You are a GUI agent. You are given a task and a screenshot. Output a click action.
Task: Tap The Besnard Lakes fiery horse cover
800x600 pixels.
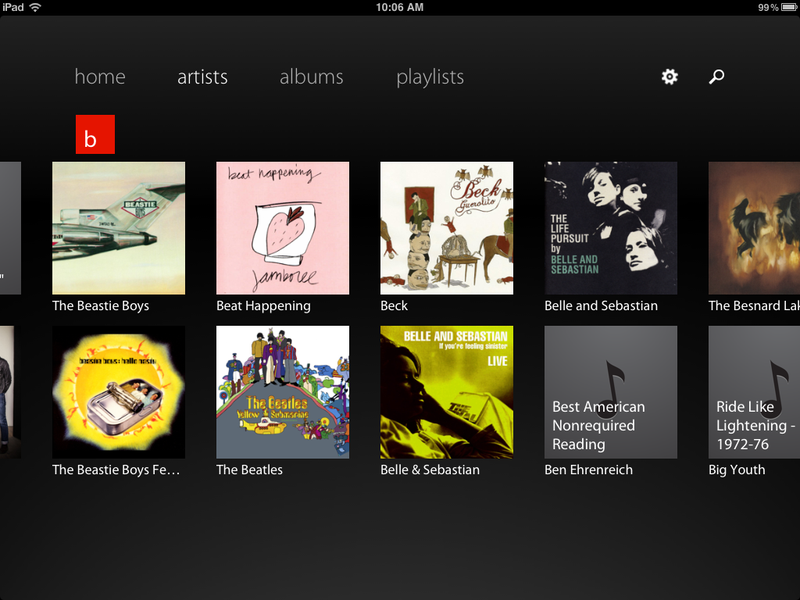tap(754, 228)
